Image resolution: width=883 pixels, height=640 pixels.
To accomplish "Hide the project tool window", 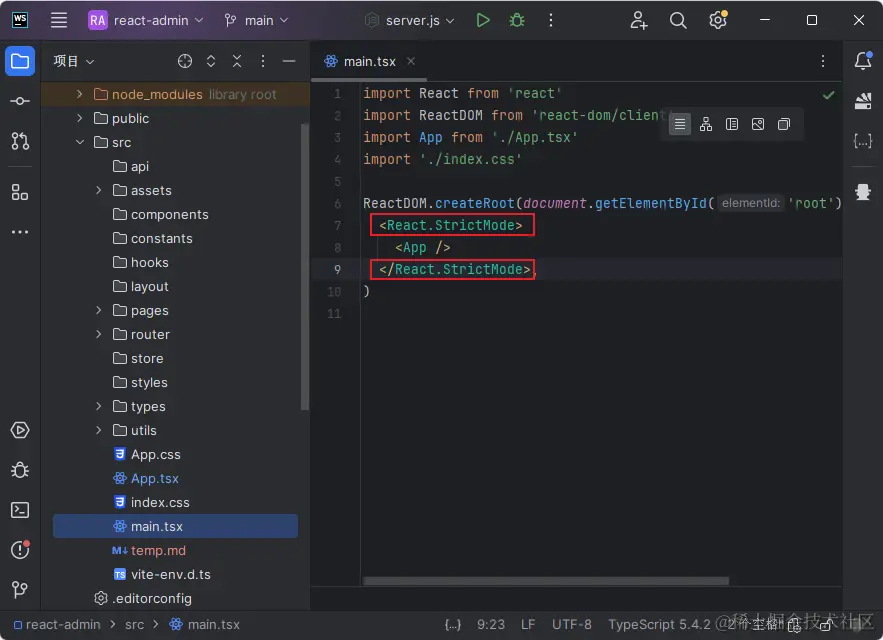I will tap(289, 61).
